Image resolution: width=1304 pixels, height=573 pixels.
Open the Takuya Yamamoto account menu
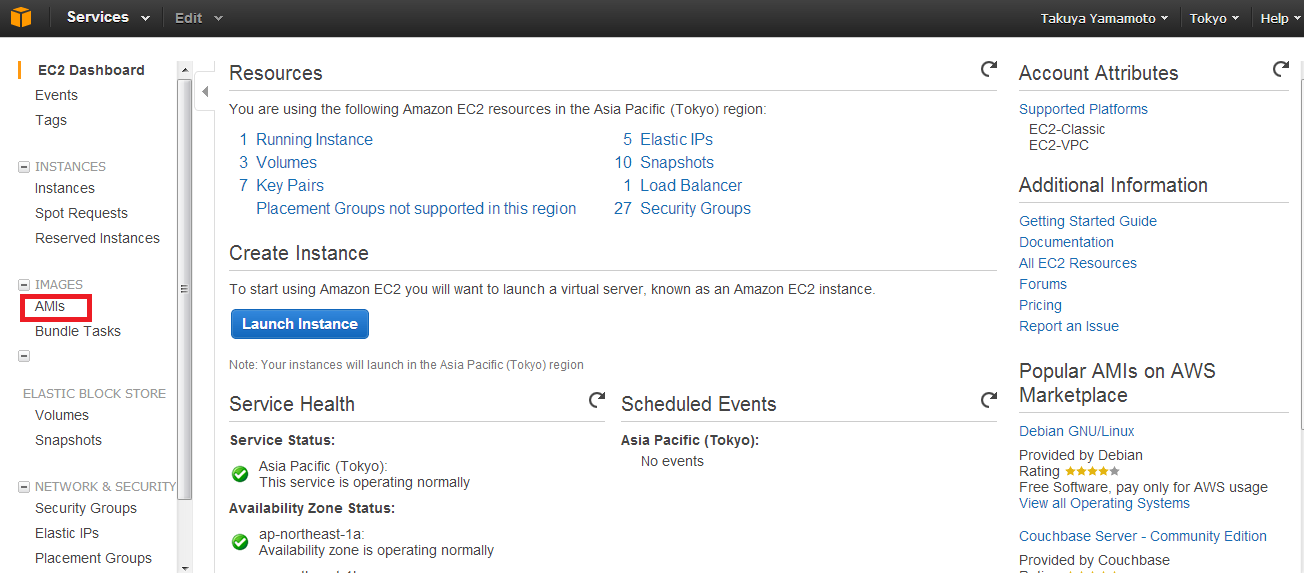coord(1104,18)
